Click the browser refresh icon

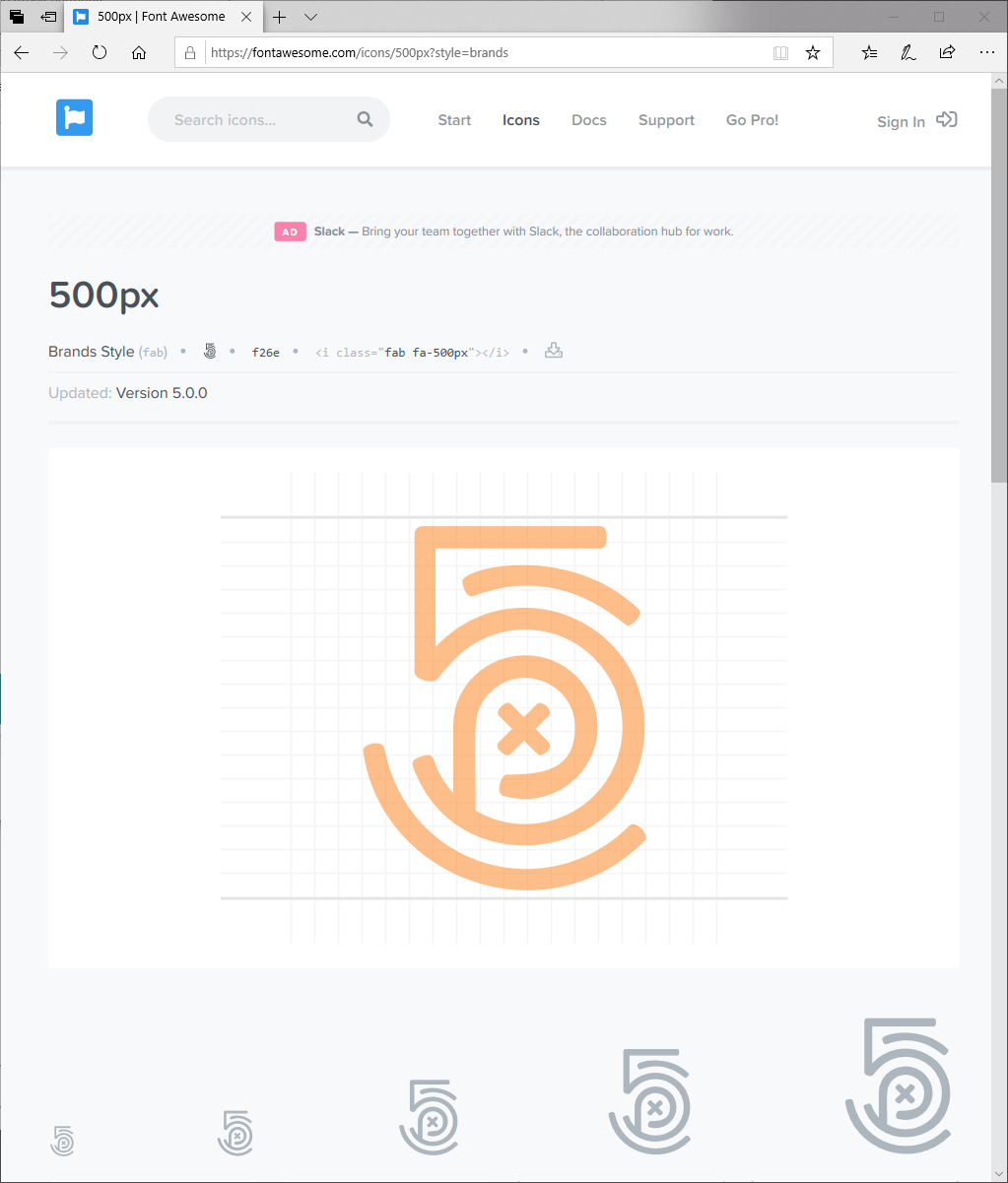click(x=100, y=53)
